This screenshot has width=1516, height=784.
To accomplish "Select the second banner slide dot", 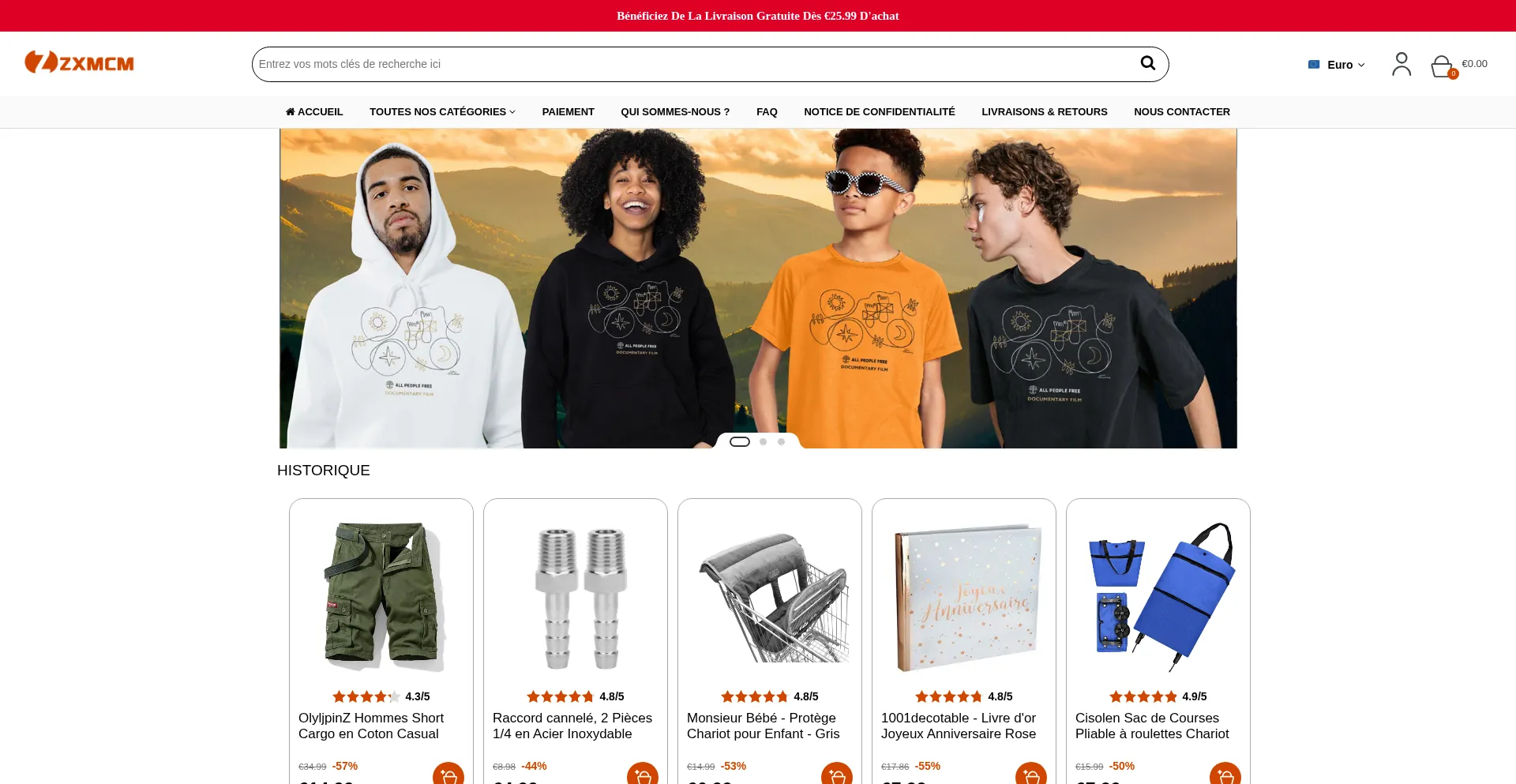I will [x=763, y=441].
